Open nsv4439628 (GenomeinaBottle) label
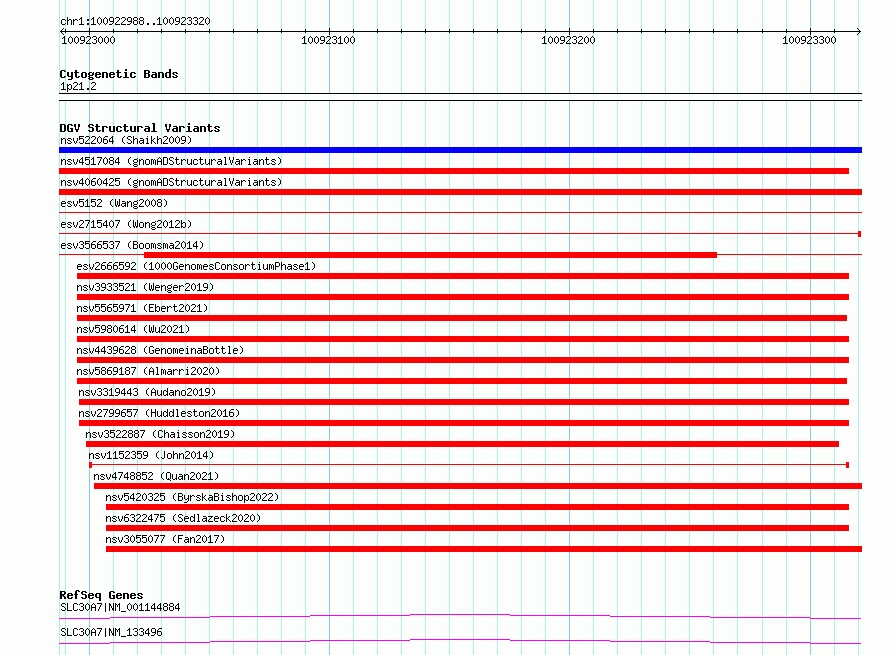 click(x=160, y=350)
